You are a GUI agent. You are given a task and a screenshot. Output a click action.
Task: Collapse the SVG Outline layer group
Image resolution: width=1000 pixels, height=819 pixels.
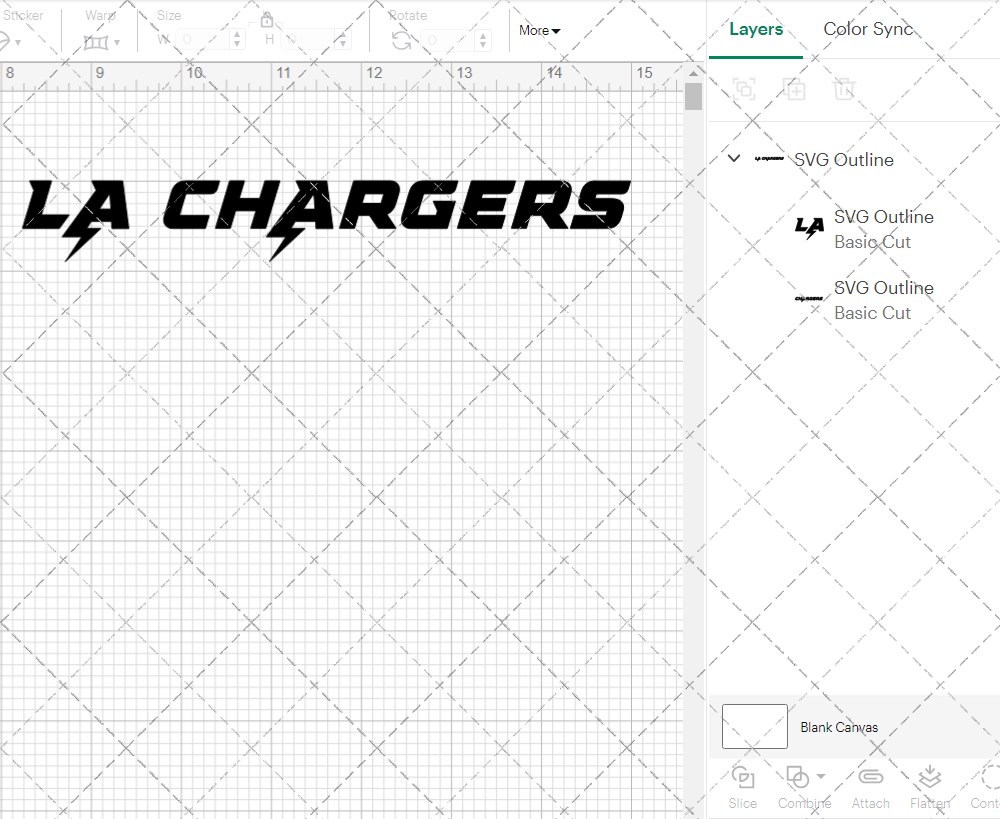tap(734, 159)
